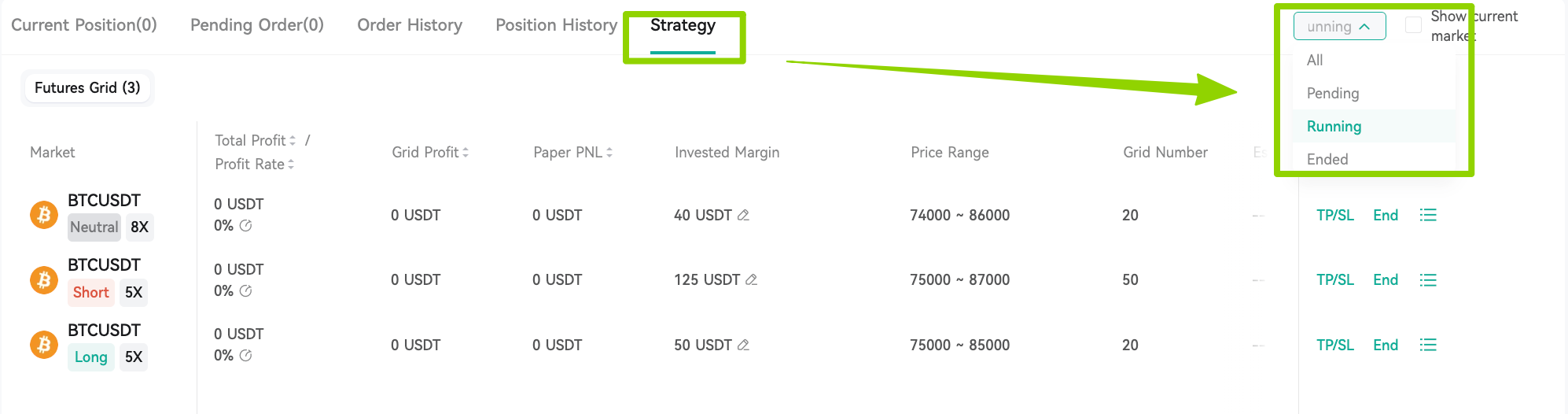Image resolution: width=1568 pixels, height=414 pixels.
Task: Toggle Show current market checkbox
Action: coord(1413,25)
